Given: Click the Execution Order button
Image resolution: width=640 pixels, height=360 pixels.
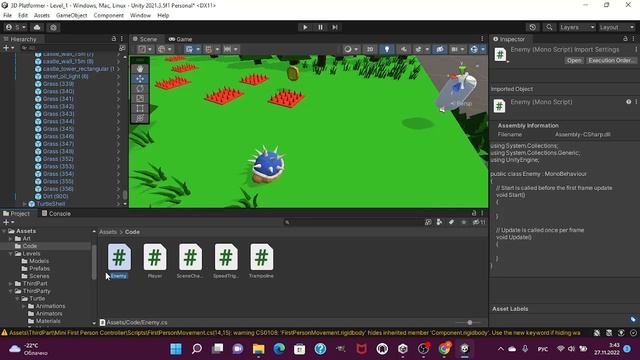Looking at the screenshot, I should click(x=611, y=60).
